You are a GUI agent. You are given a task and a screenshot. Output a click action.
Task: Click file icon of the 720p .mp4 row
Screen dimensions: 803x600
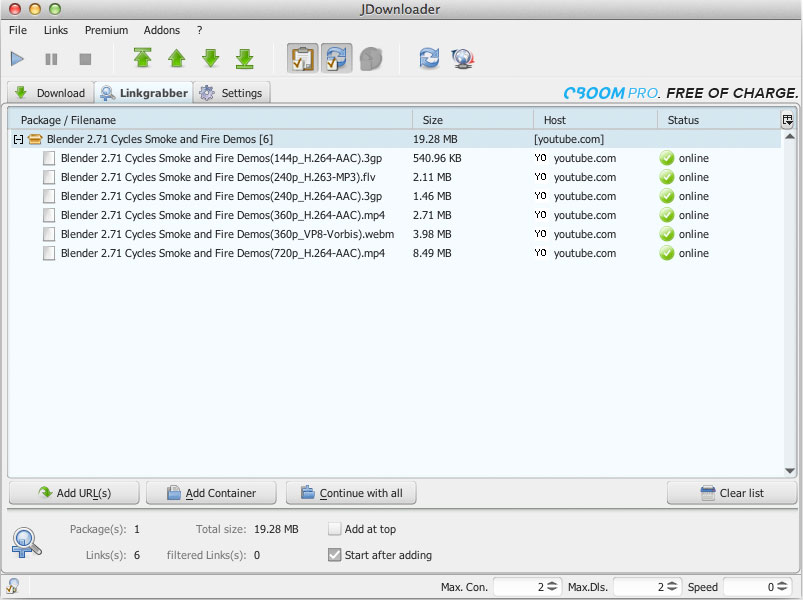(x=49, y=253)
